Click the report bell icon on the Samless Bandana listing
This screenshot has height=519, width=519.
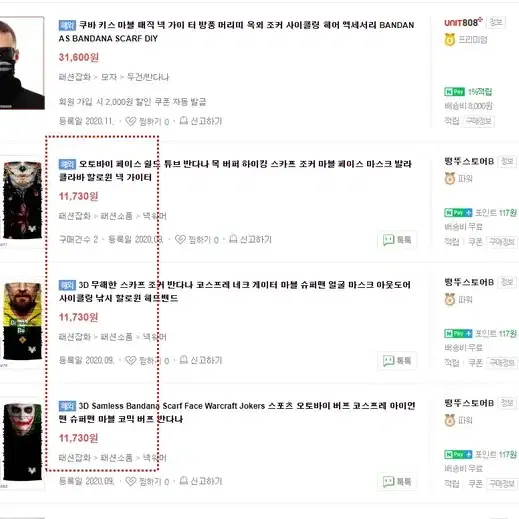pos(184,480)
